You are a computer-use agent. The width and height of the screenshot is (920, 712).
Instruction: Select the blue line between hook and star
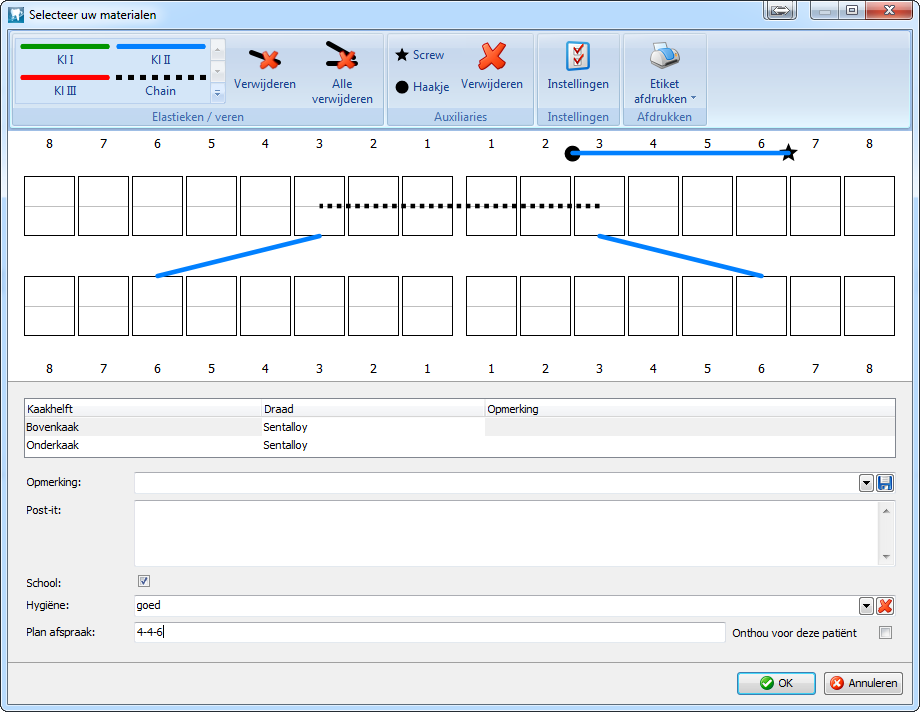681,153
